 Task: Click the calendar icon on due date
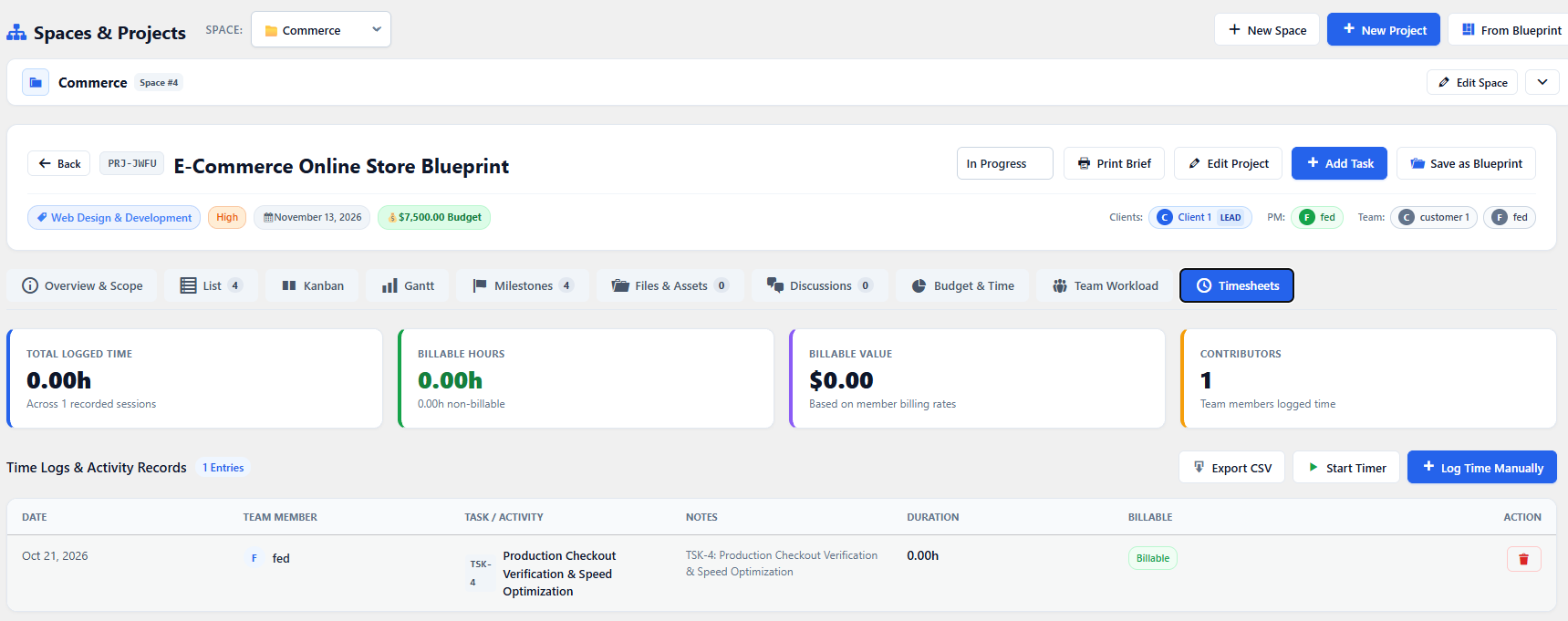tap(269, 217)
